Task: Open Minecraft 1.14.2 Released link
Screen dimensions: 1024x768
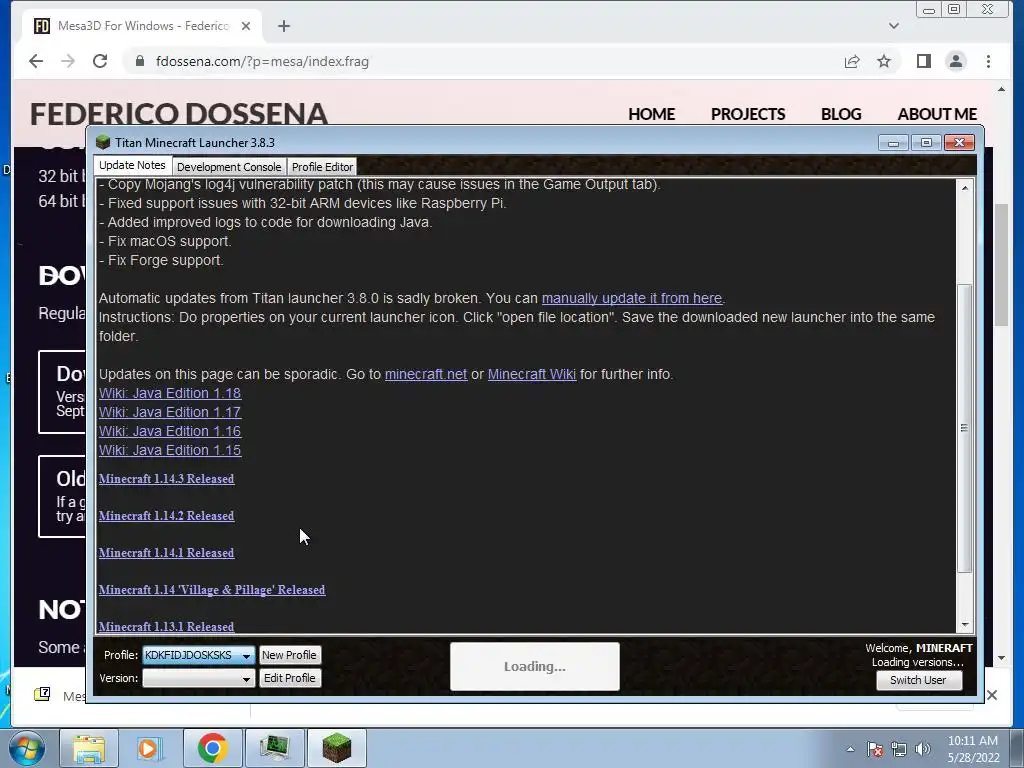Action: [167, 516]
